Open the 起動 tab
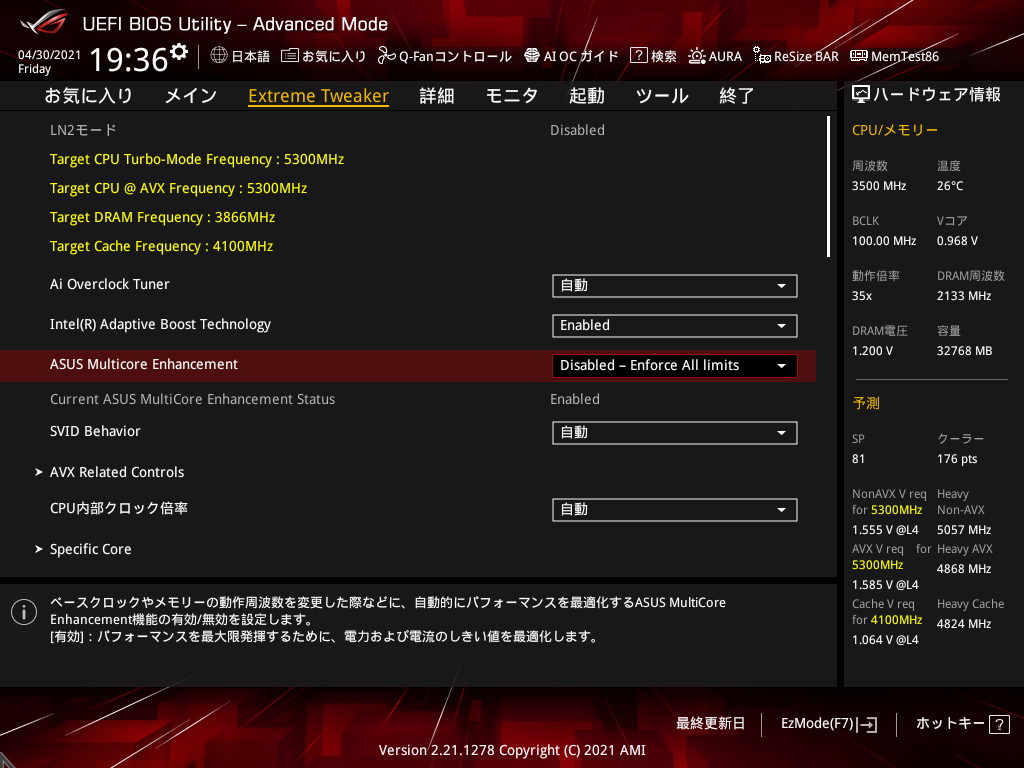Image resolution: width=1024 pixels, height=768 pixels. click(586, 95)
